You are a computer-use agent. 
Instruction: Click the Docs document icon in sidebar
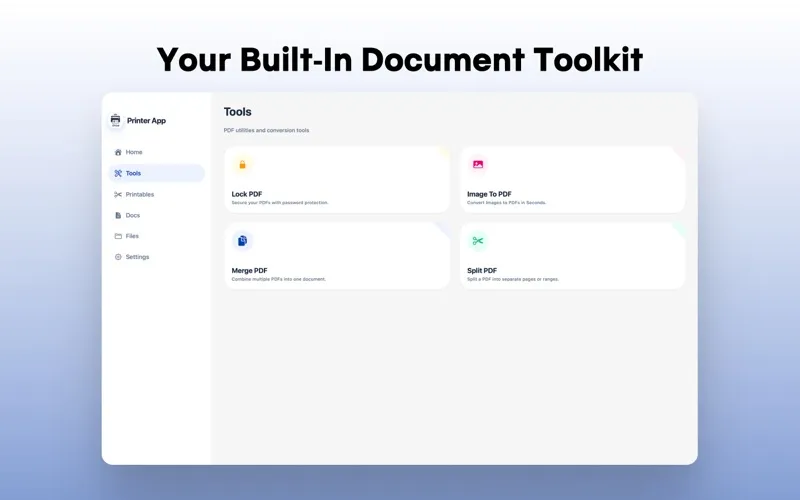coord(118,215)
